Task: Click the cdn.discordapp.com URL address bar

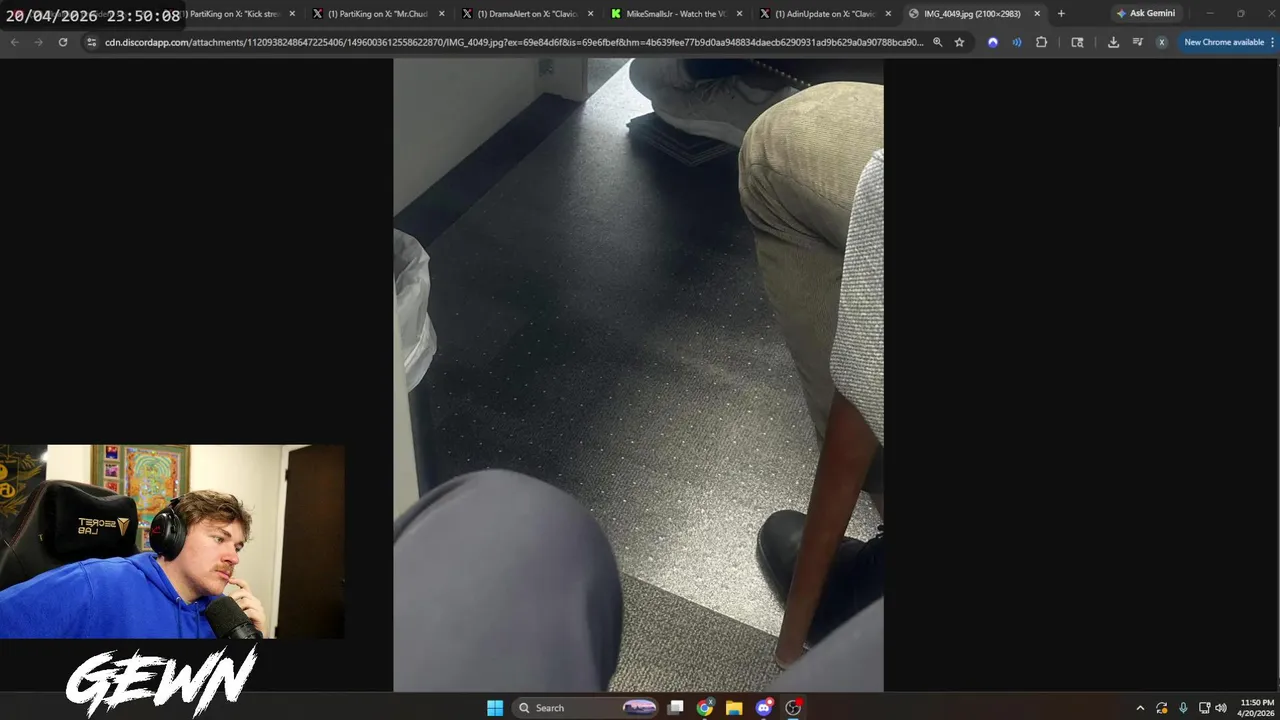Action: click(x=514, y=42)
